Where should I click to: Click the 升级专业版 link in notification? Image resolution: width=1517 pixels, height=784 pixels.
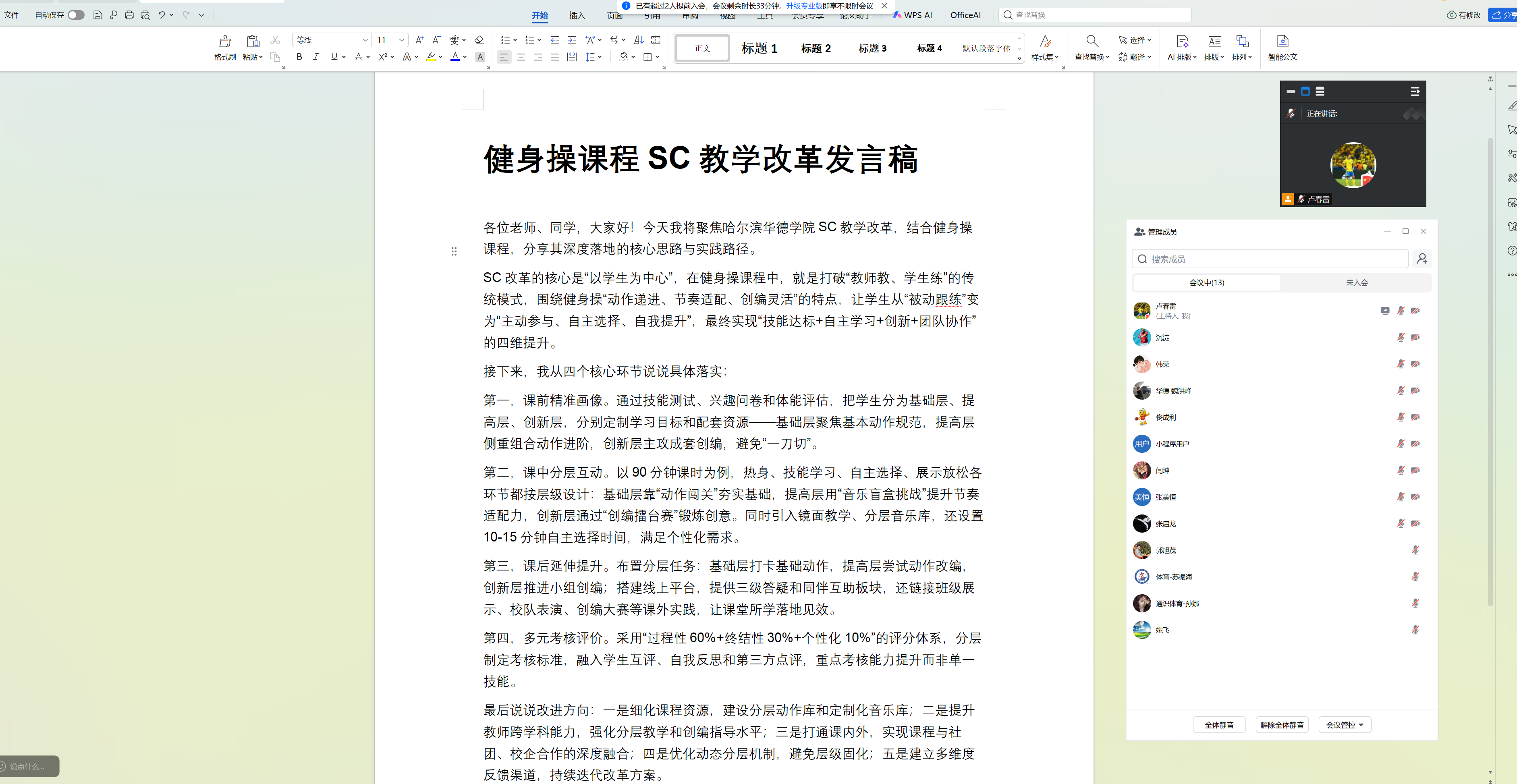click(804, 6)
